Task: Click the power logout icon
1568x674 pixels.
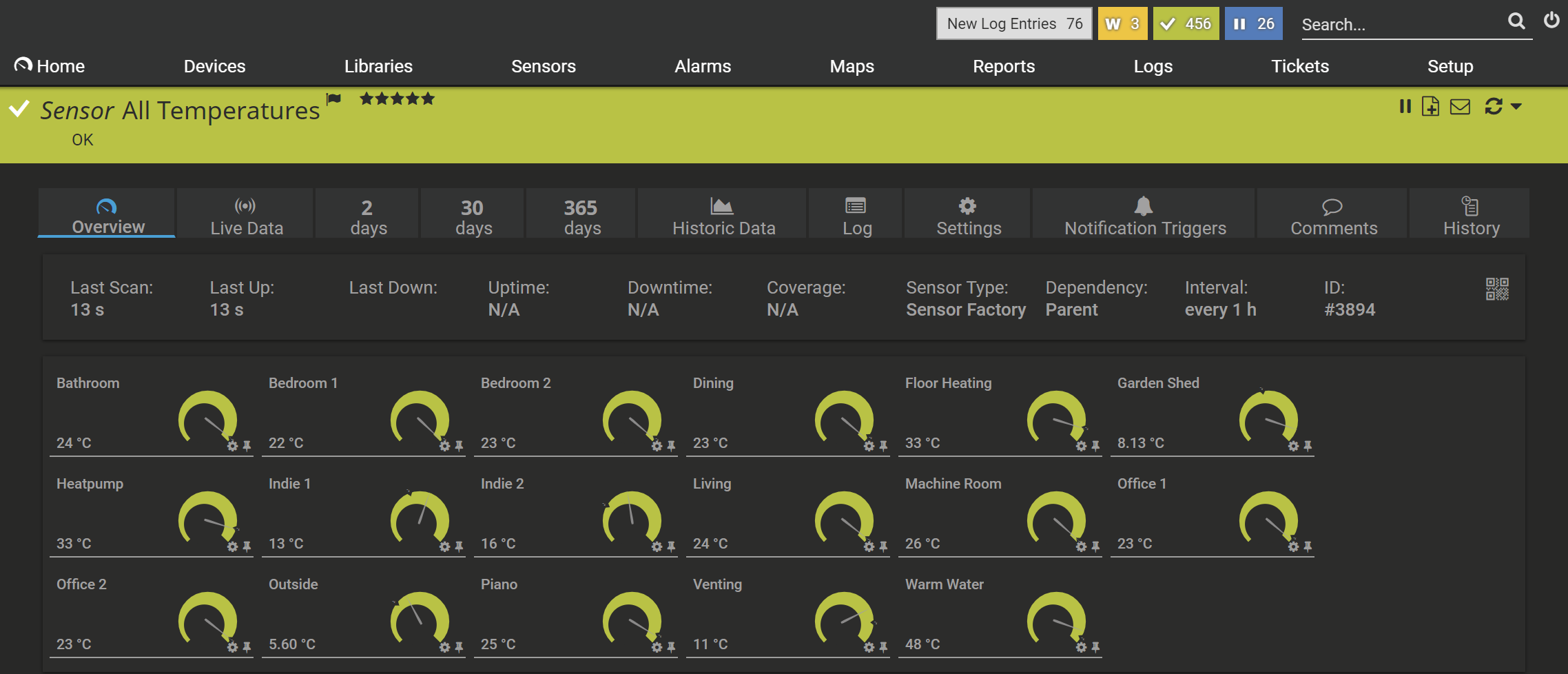Action: (1551, 21)
